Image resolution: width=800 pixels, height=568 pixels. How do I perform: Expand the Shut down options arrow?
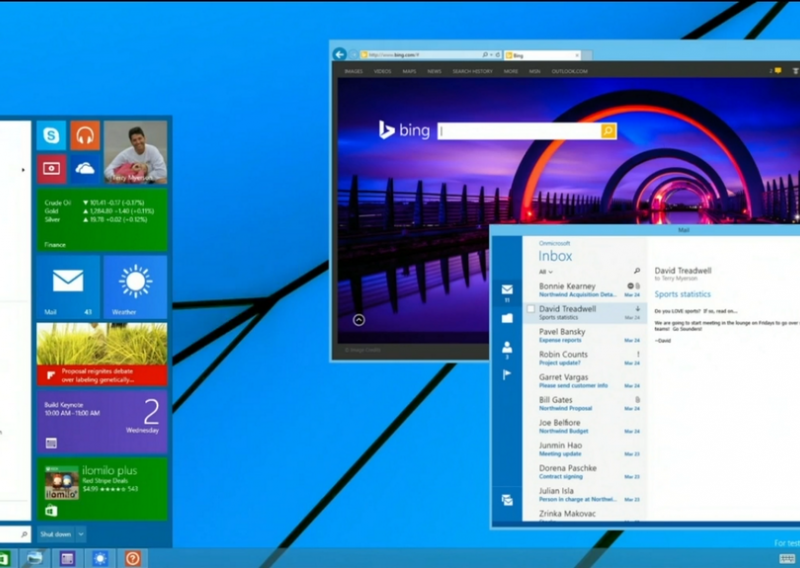(x=81, y=534)
